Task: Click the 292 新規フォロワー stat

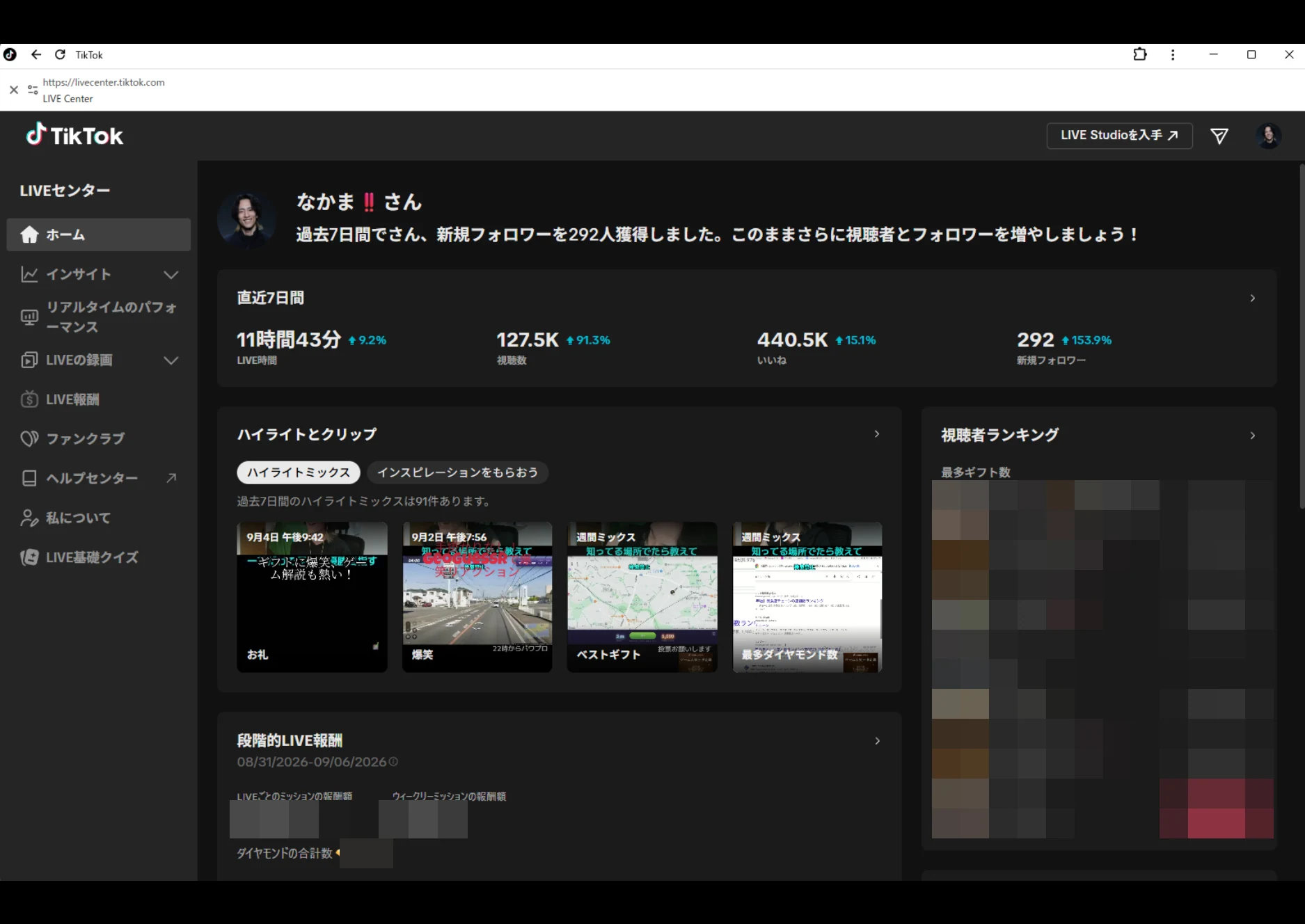Action: pos(1063,348)
